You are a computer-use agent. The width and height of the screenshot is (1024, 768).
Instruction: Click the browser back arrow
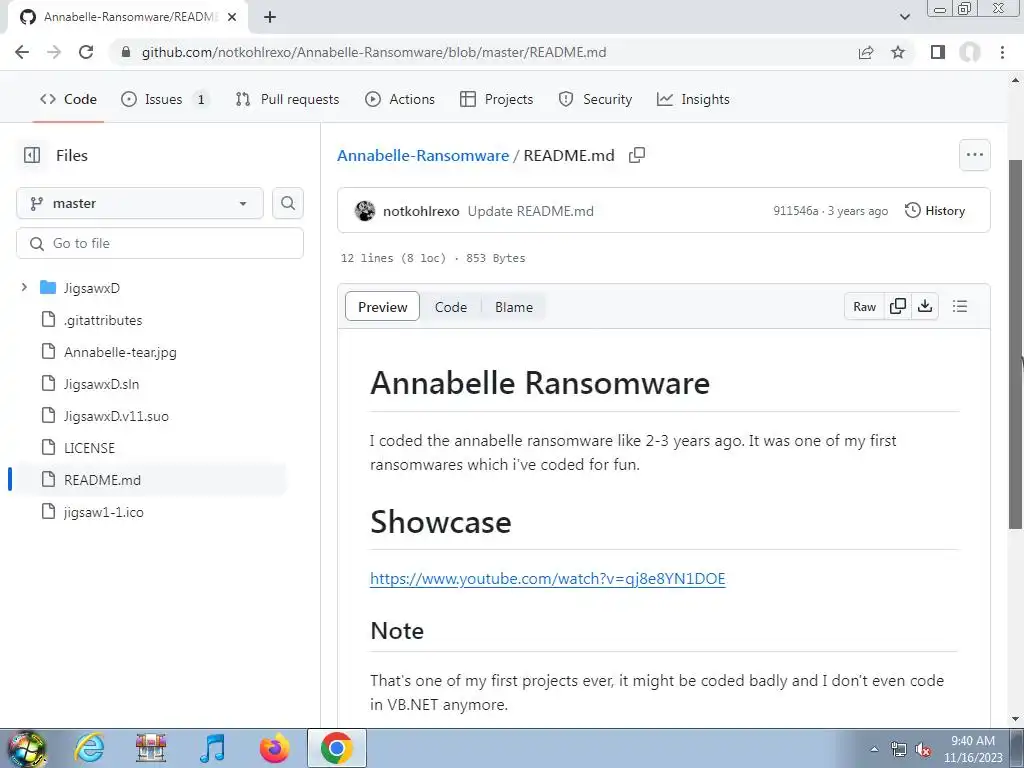(x=22, y=52)
